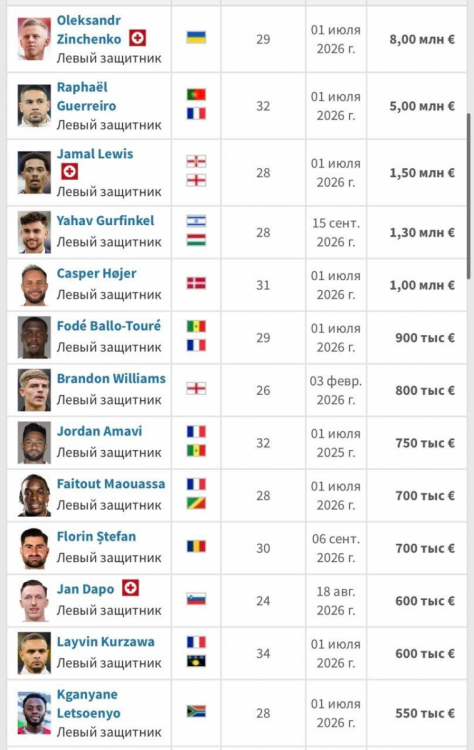Click the Ukraine flag in Zinchenko's row

coord(196,37)
